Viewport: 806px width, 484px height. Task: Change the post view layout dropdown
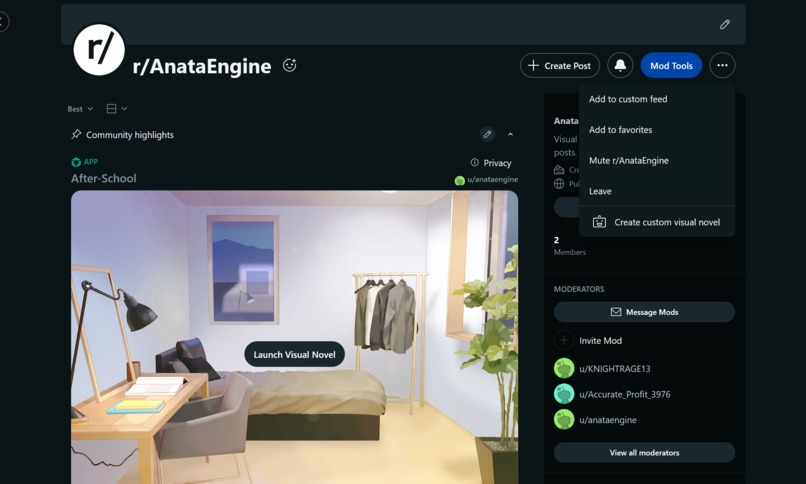117,108
